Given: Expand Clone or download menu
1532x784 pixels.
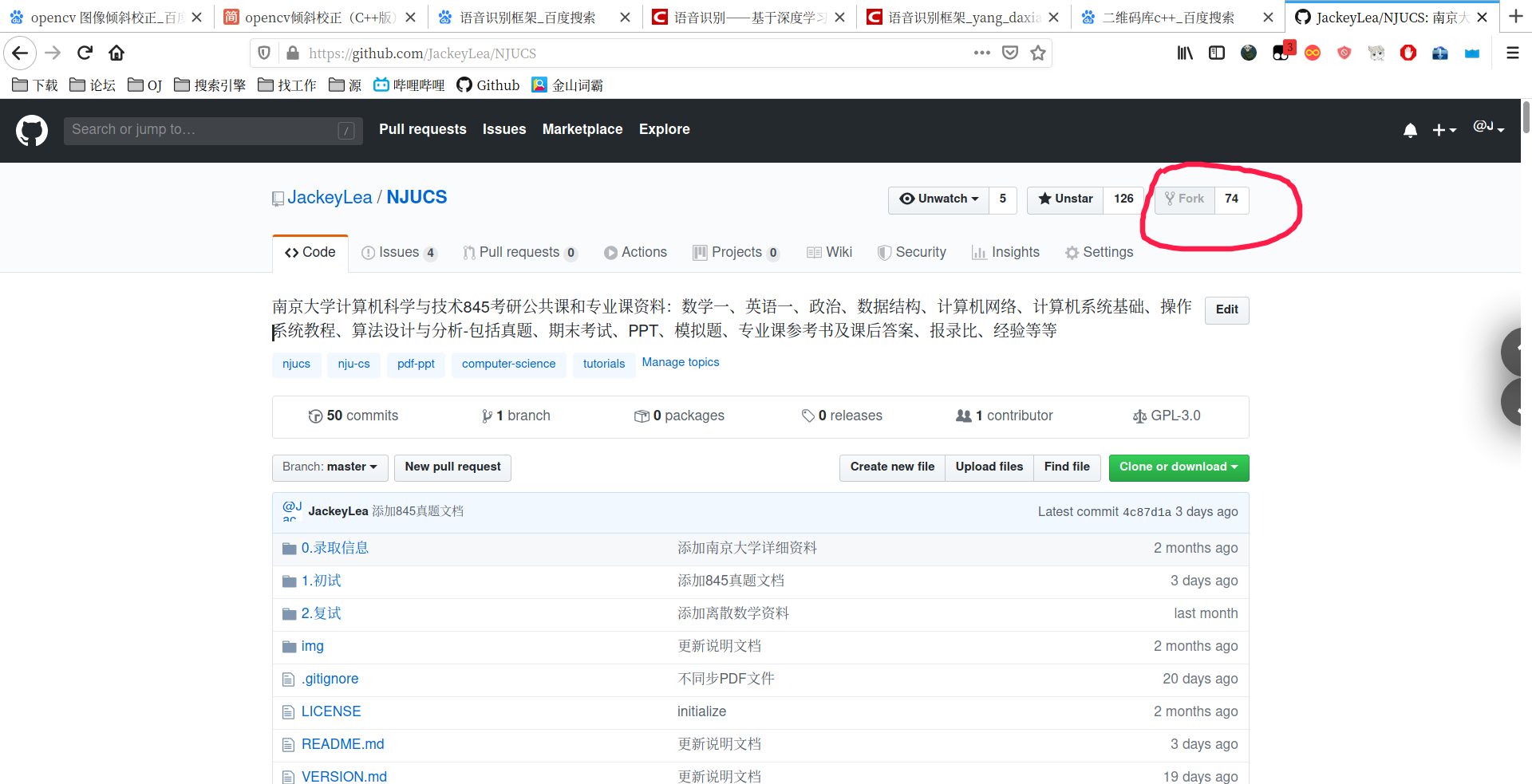Looking at the screenshot, I should [x=1179, y=467].
